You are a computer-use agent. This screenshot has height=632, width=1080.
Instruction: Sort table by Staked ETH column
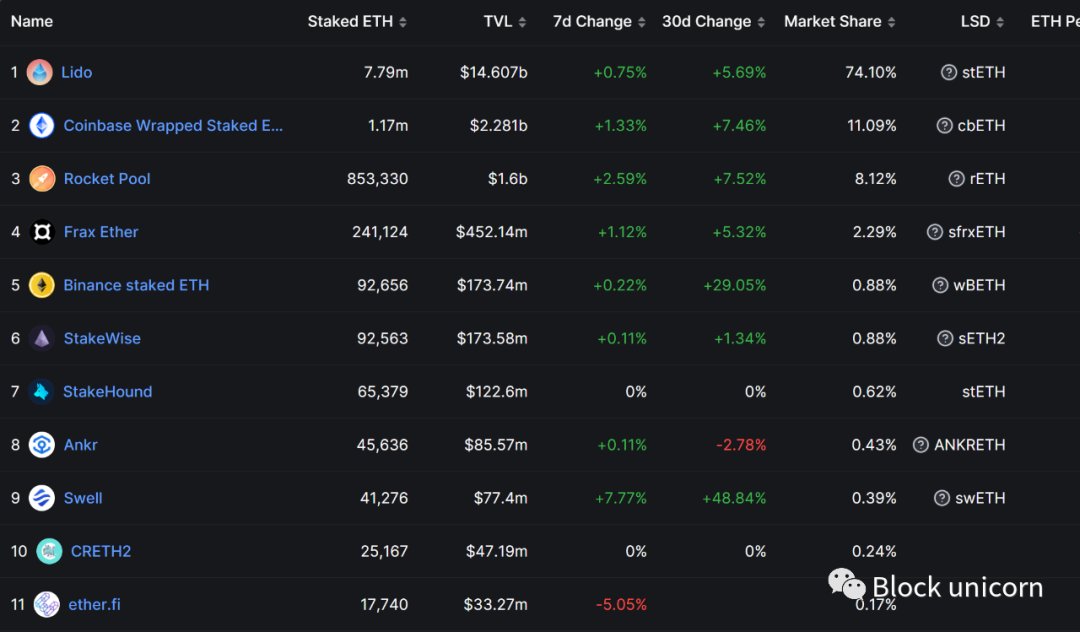pyautogui.click(x=357, y=21)
